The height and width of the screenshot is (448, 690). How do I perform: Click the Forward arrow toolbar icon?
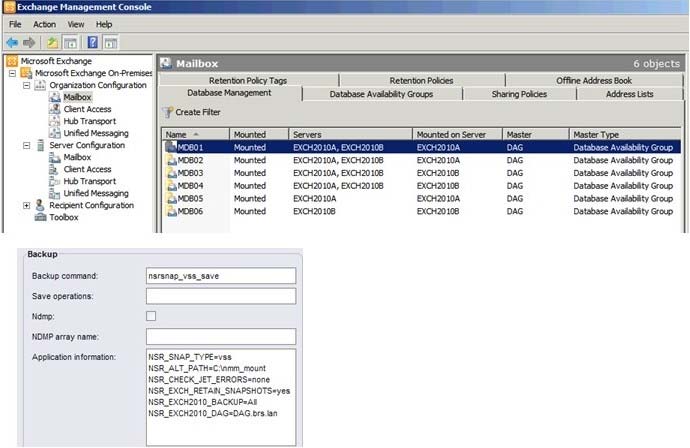pyautogui.click(x=29, y=43)
